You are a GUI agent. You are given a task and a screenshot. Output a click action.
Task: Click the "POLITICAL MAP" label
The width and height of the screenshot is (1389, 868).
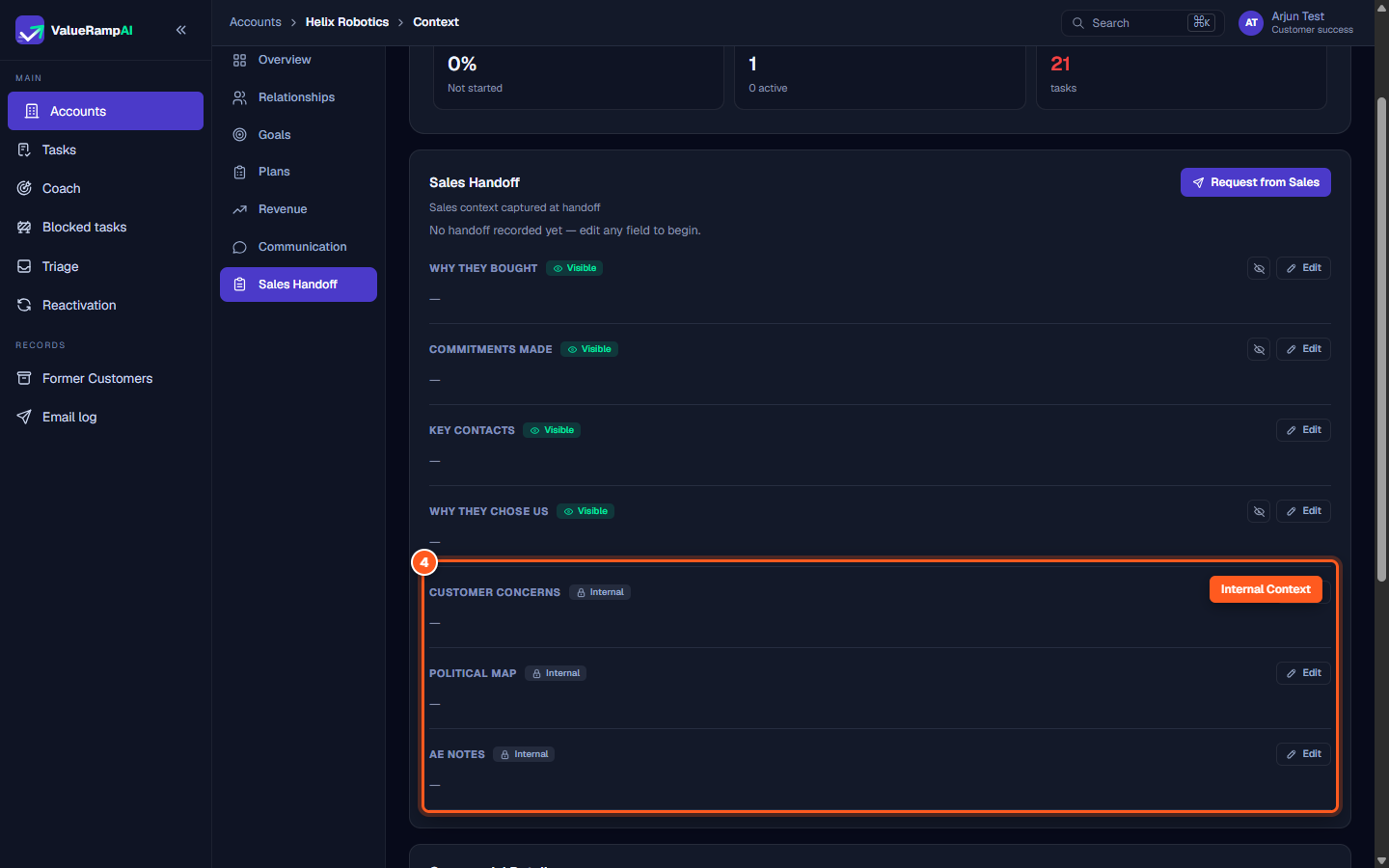click(x=473, y=673)
